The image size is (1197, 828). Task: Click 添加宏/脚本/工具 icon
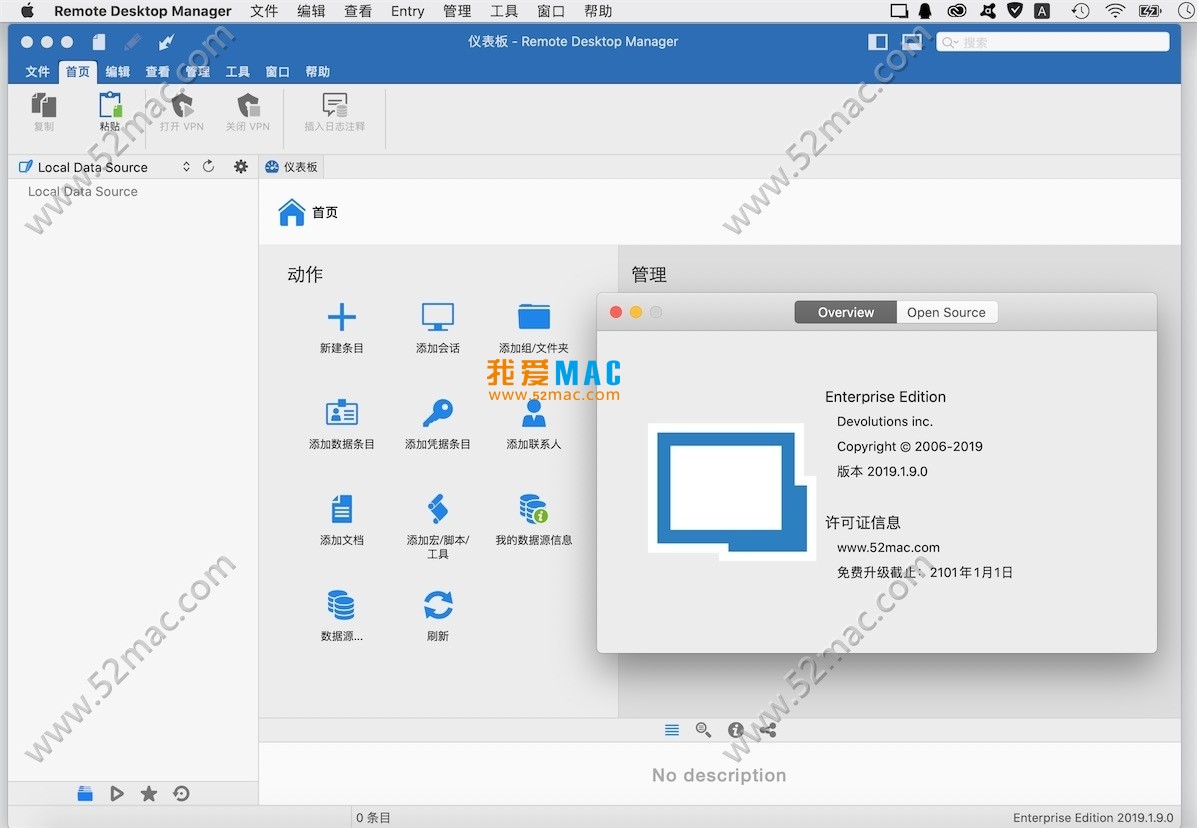pyautogui.click(x=438, y=509)
